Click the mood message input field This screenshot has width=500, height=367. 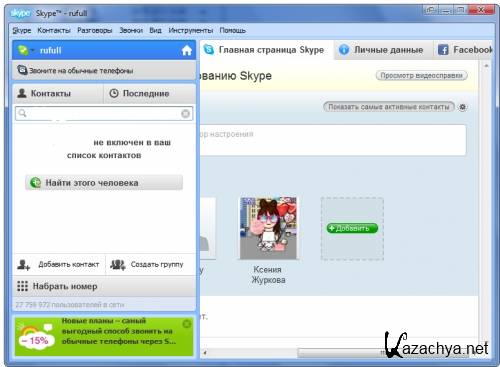click(333, 140)
